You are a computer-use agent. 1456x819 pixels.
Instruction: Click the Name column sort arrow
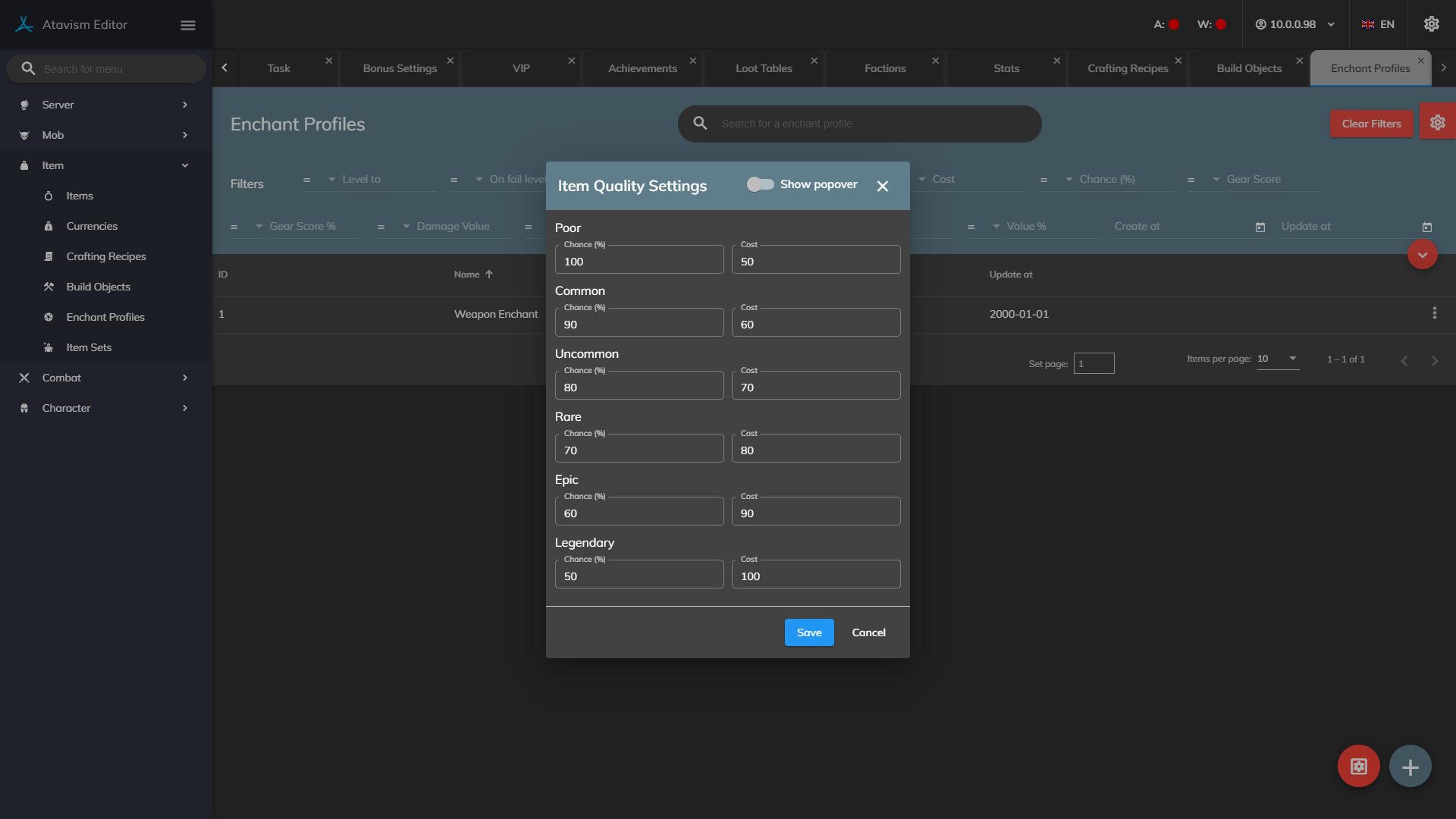pos(489,275)
